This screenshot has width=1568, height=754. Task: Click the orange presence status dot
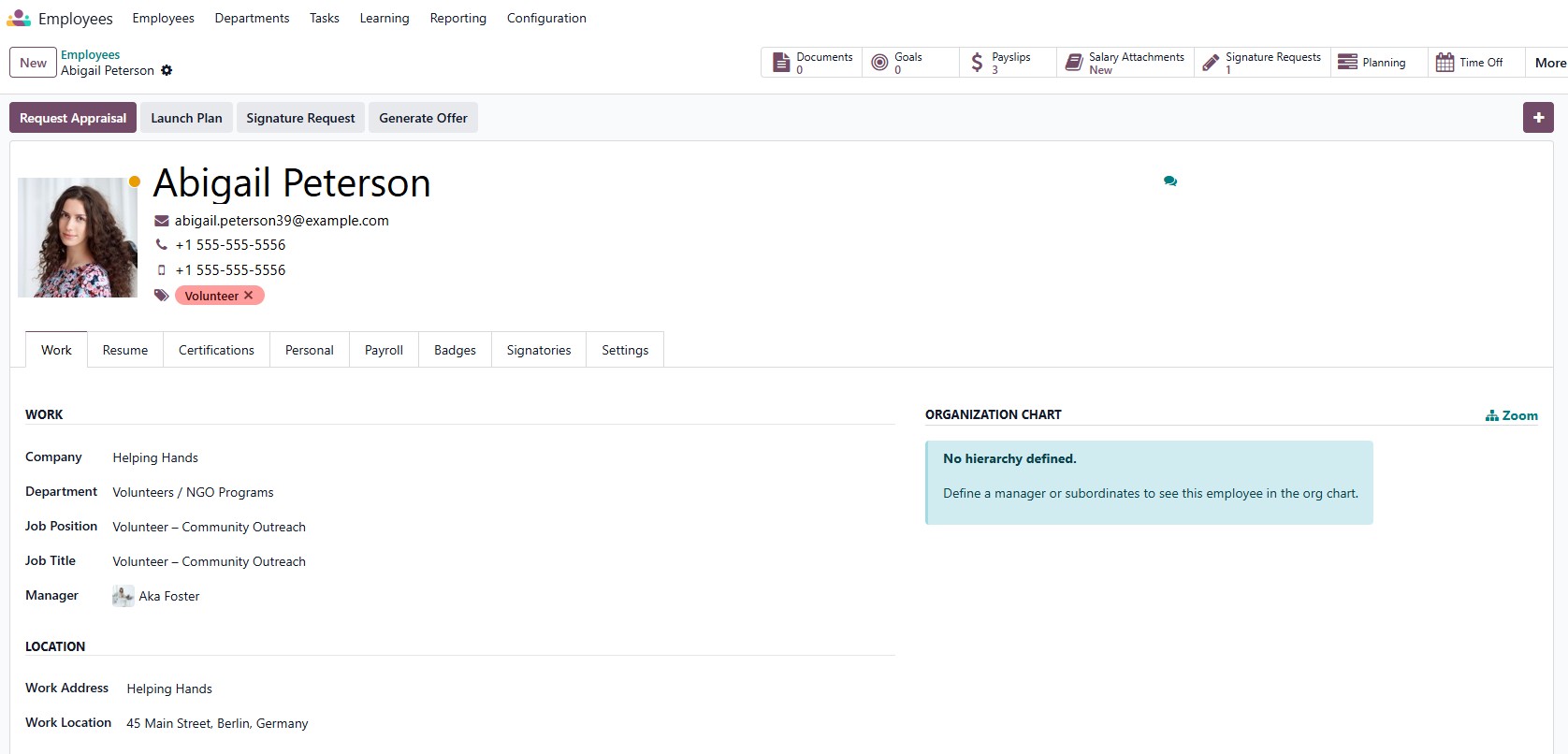(135, 181)
